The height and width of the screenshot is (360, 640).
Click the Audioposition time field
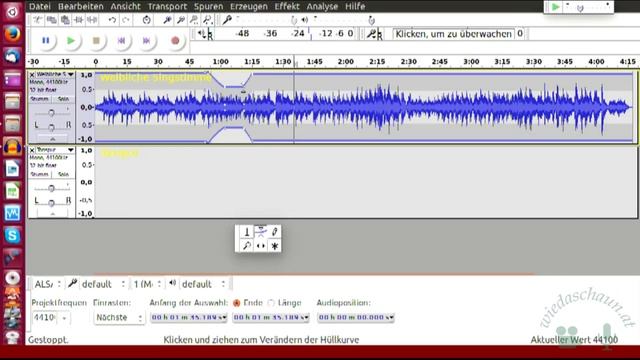coord(356,317)
